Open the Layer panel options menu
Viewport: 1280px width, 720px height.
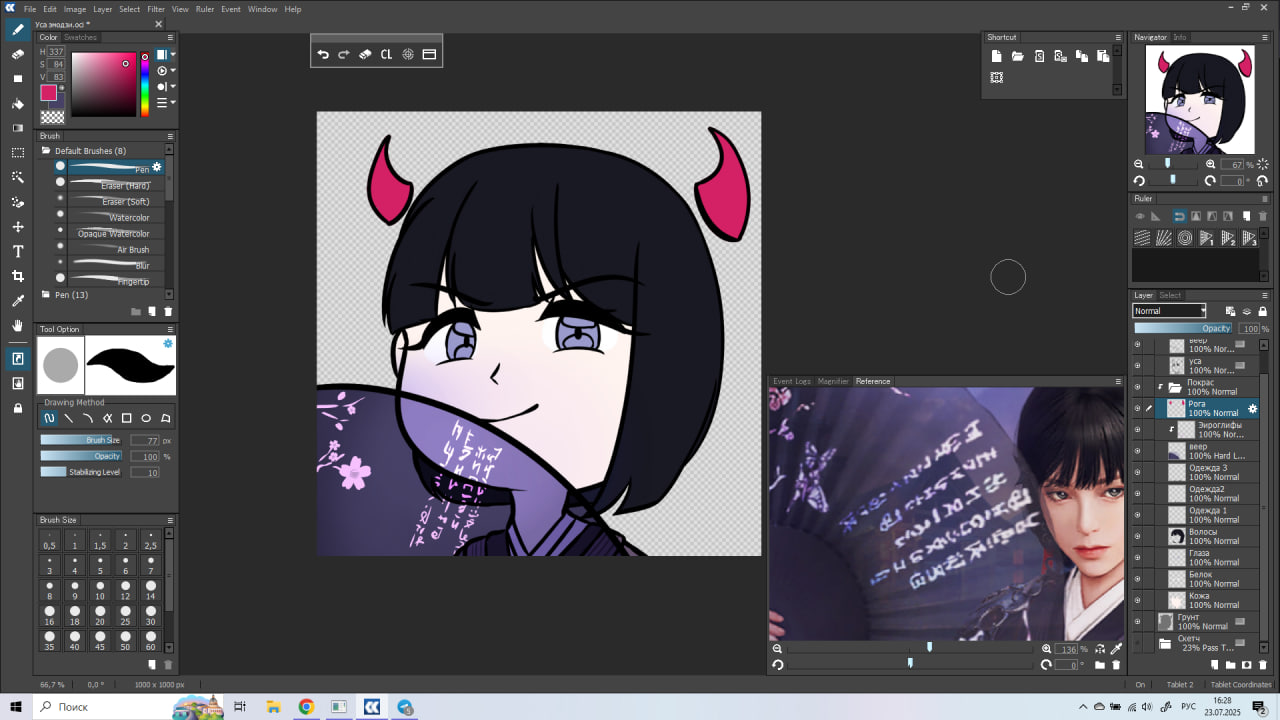pyautogui.click(x=1265, y=295)
